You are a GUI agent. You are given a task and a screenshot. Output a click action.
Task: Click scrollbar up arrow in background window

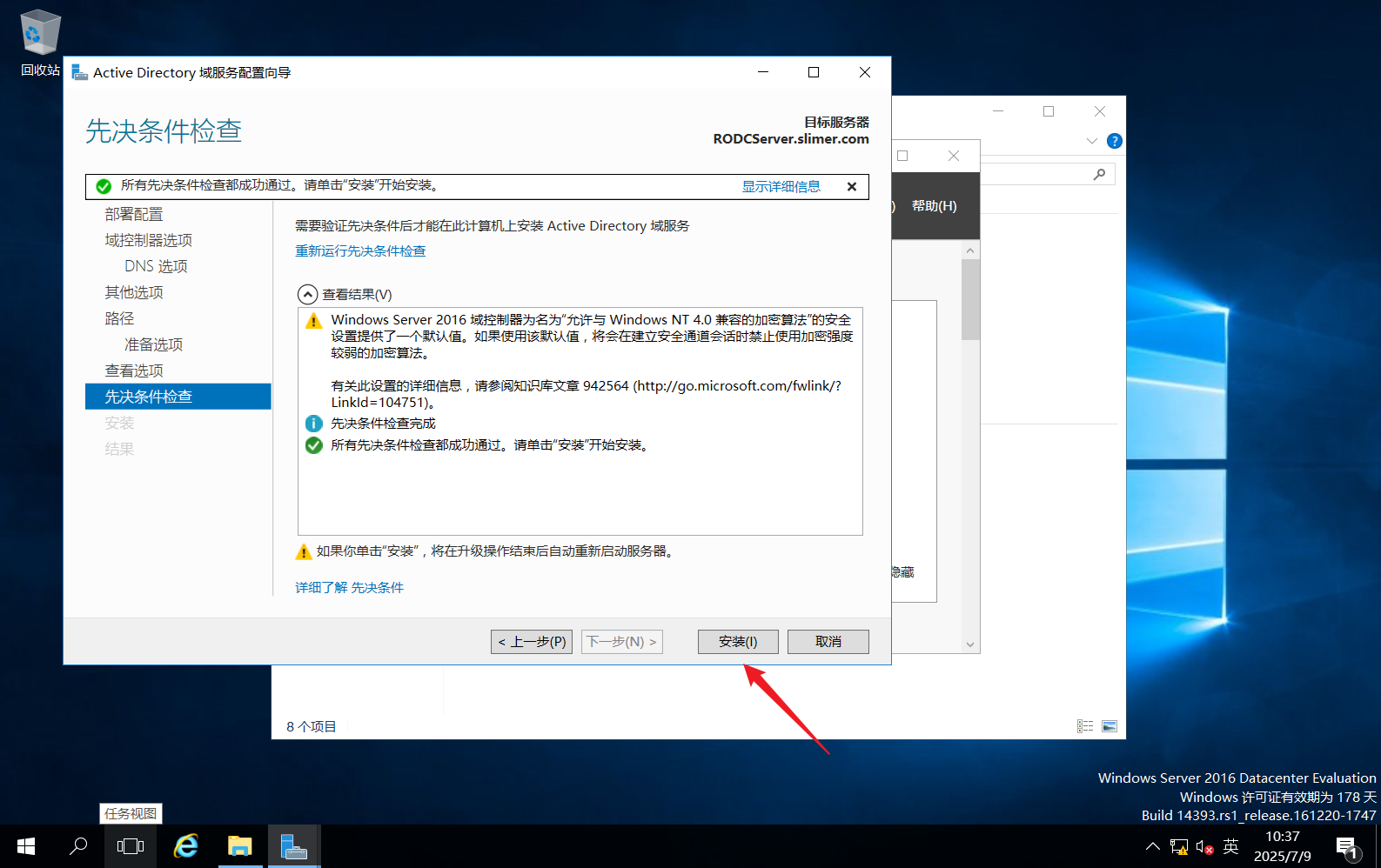pyautogui.click(x=970, y=250)
